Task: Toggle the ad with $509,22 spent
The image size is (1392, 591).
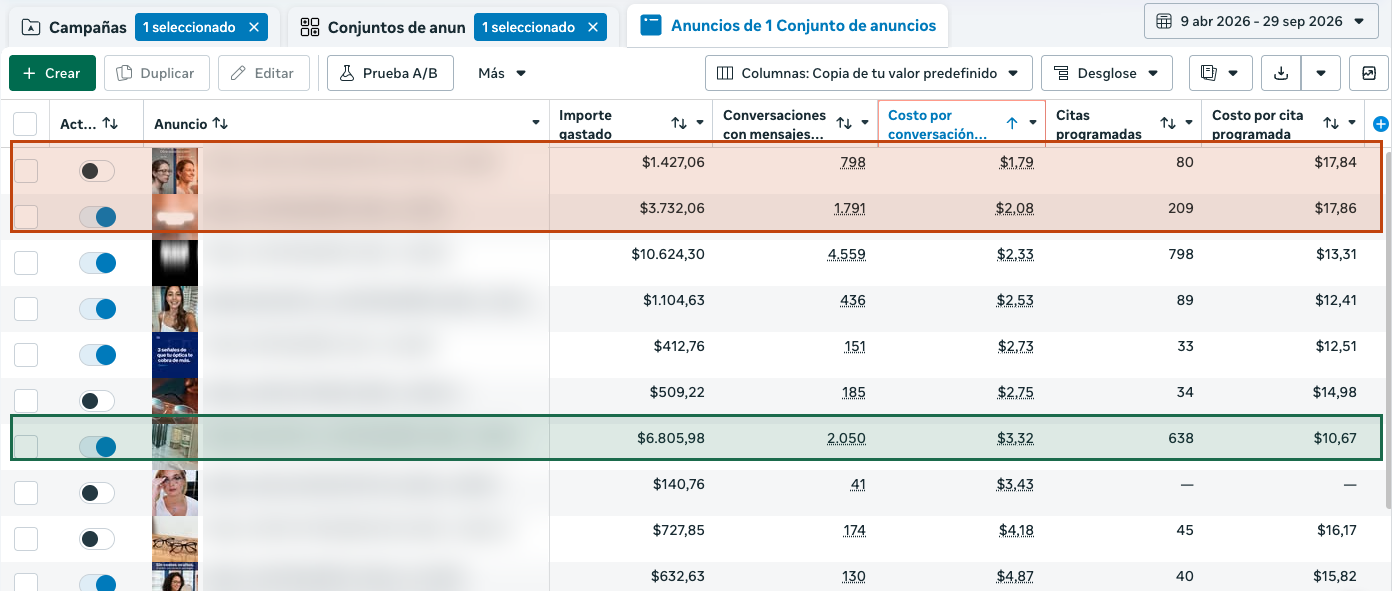Action: 98,401
